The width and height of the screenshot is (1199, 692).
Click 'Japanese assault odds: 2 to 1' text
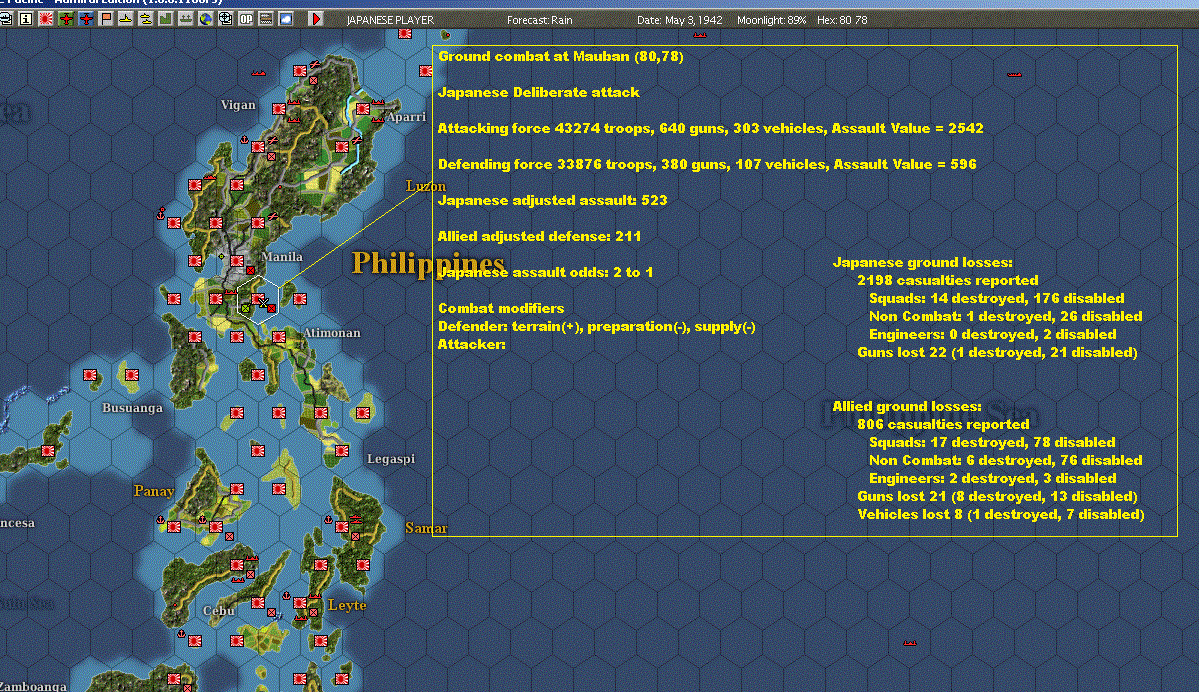[545, 272]
